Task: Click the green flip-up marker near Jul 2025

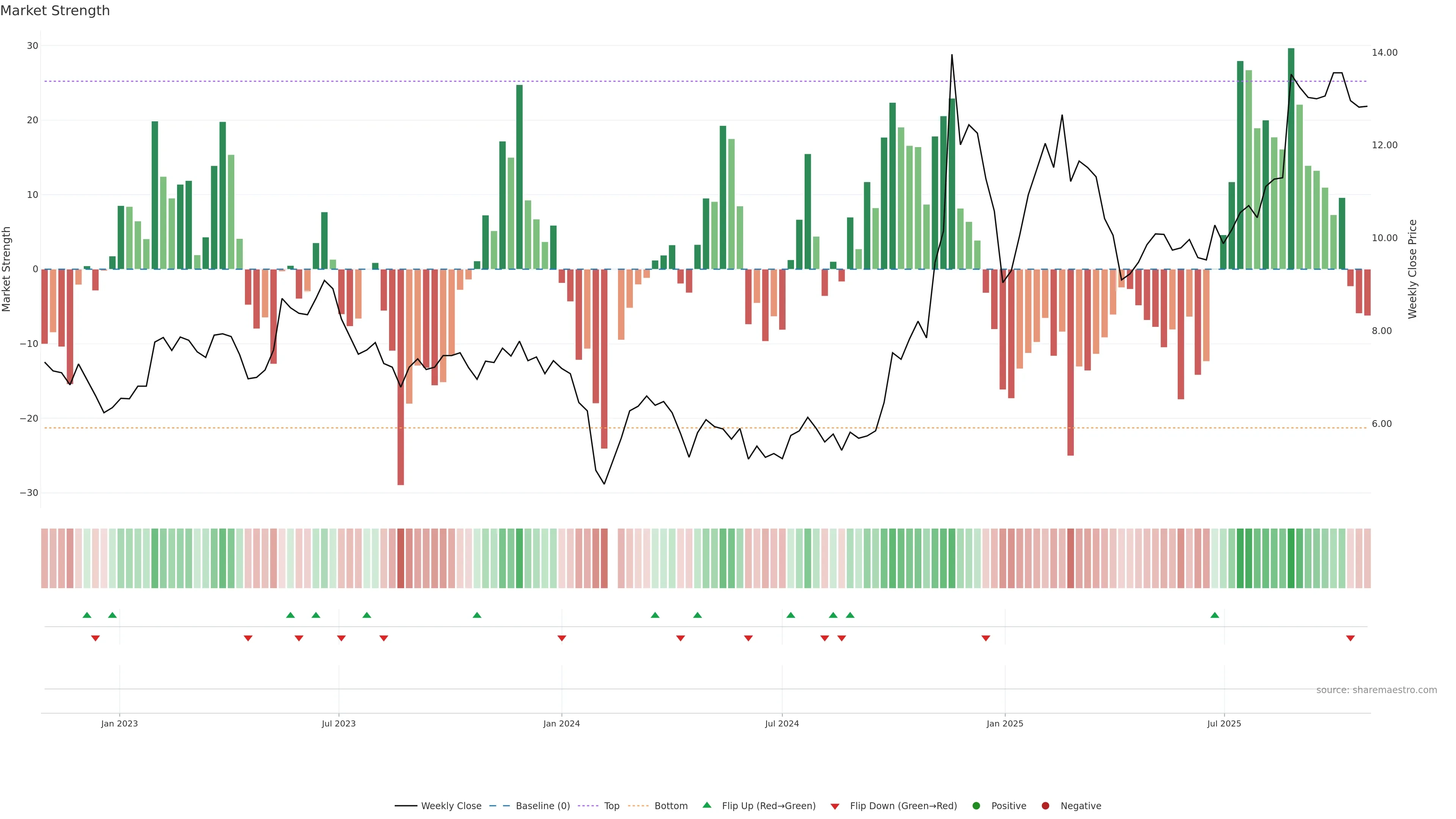Action: click(x=1214, y=615)
